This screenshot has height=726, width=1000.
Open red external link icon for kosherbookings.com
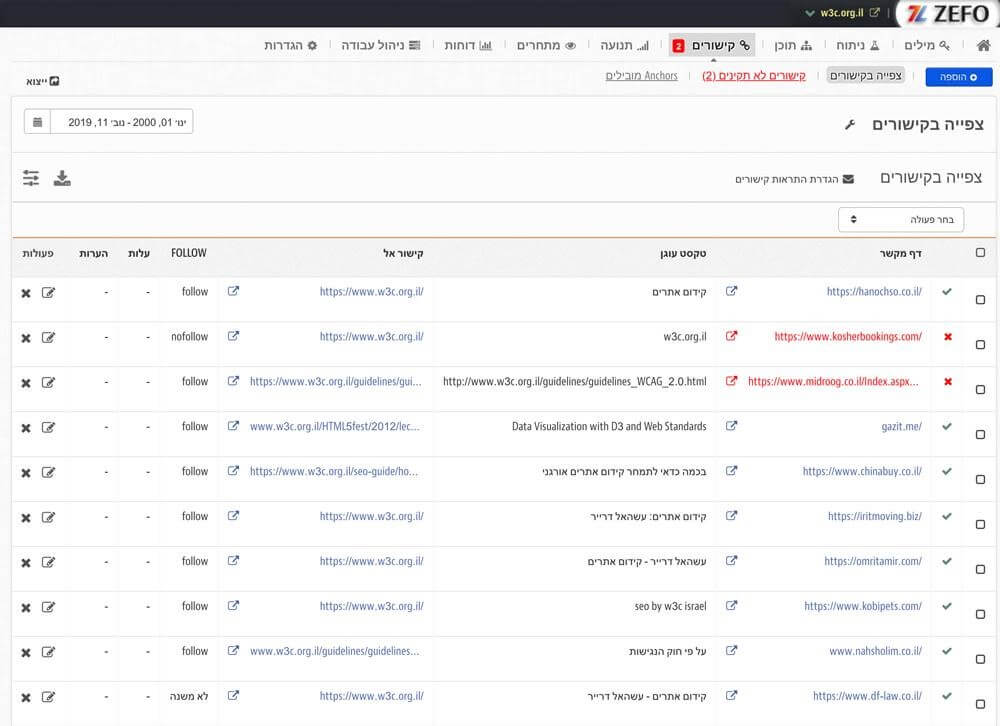point(732,336)
